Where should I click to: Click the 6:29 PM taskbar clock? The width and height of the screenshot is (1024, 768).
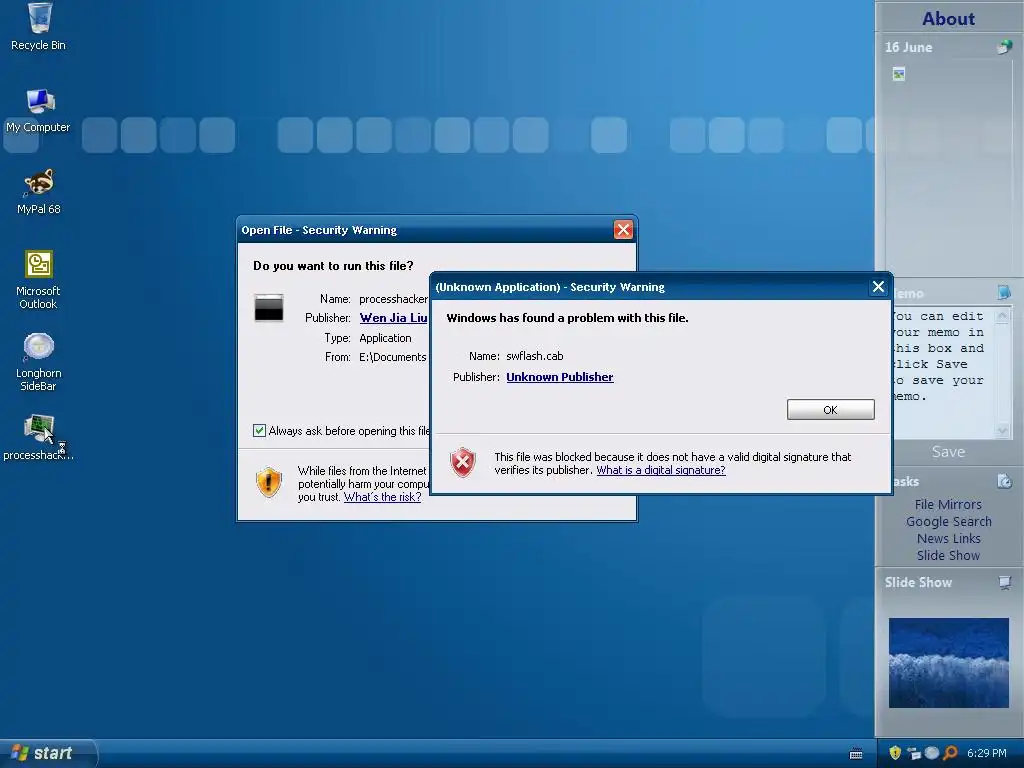[x=986, y=753]
